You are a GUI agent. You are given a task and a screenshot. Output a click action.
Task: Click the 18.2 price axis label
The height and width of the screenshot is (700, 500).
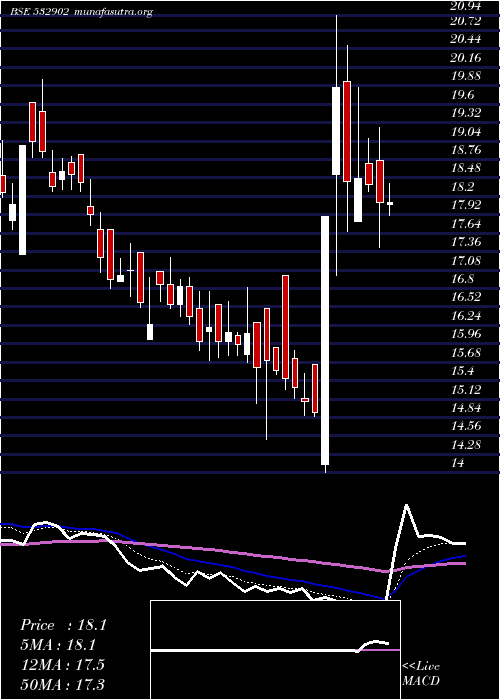coord(463,187)
